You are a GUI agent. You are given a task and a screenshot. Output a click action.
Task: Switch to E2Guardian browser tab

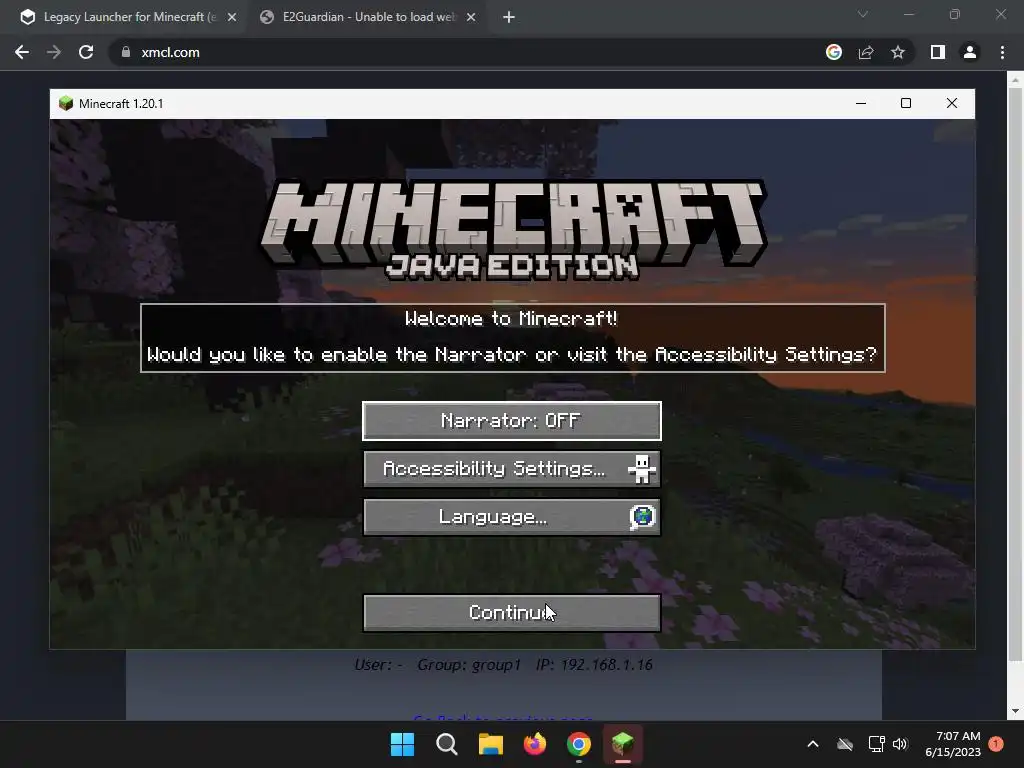coord(368,17)
